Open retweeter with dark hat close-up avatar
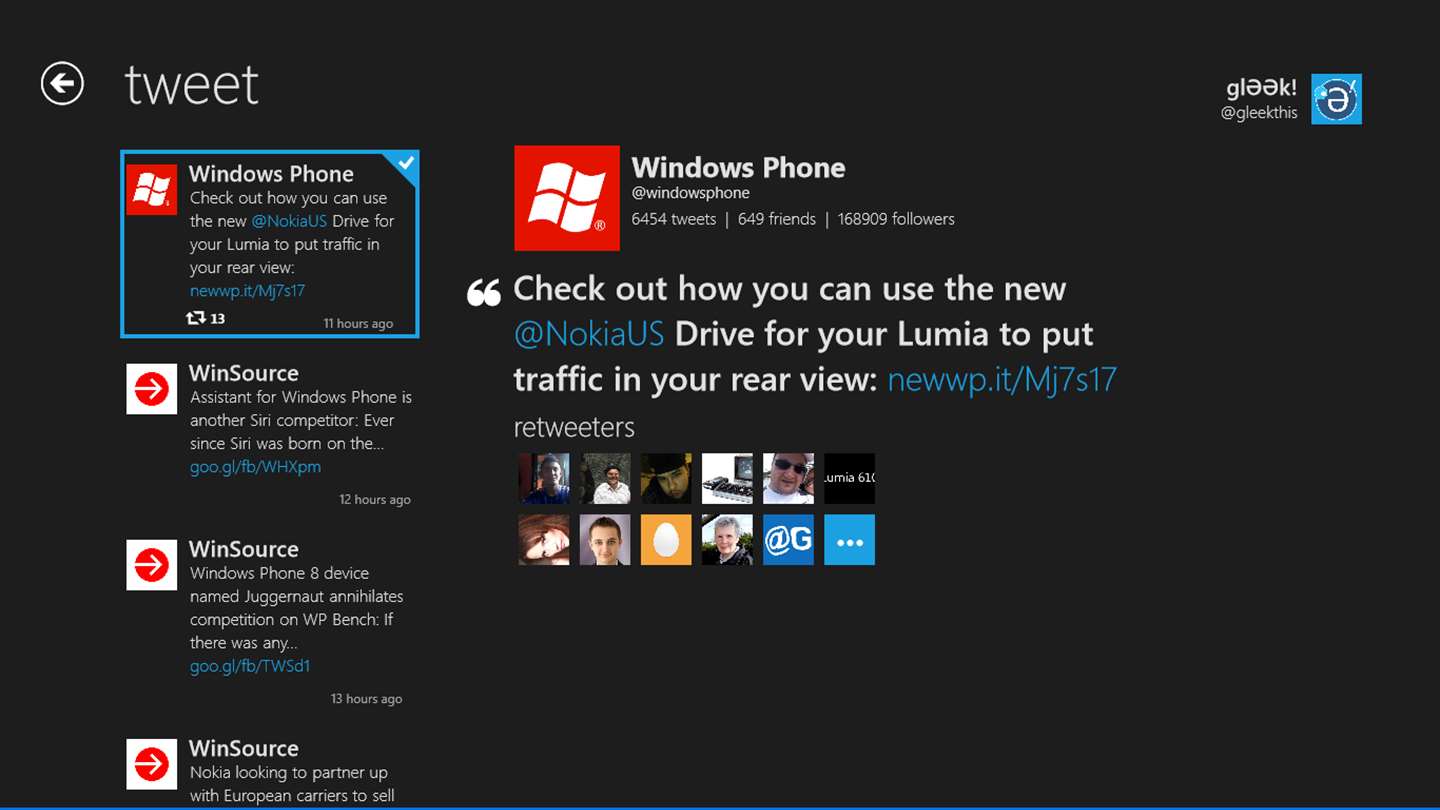 (666, 478)
